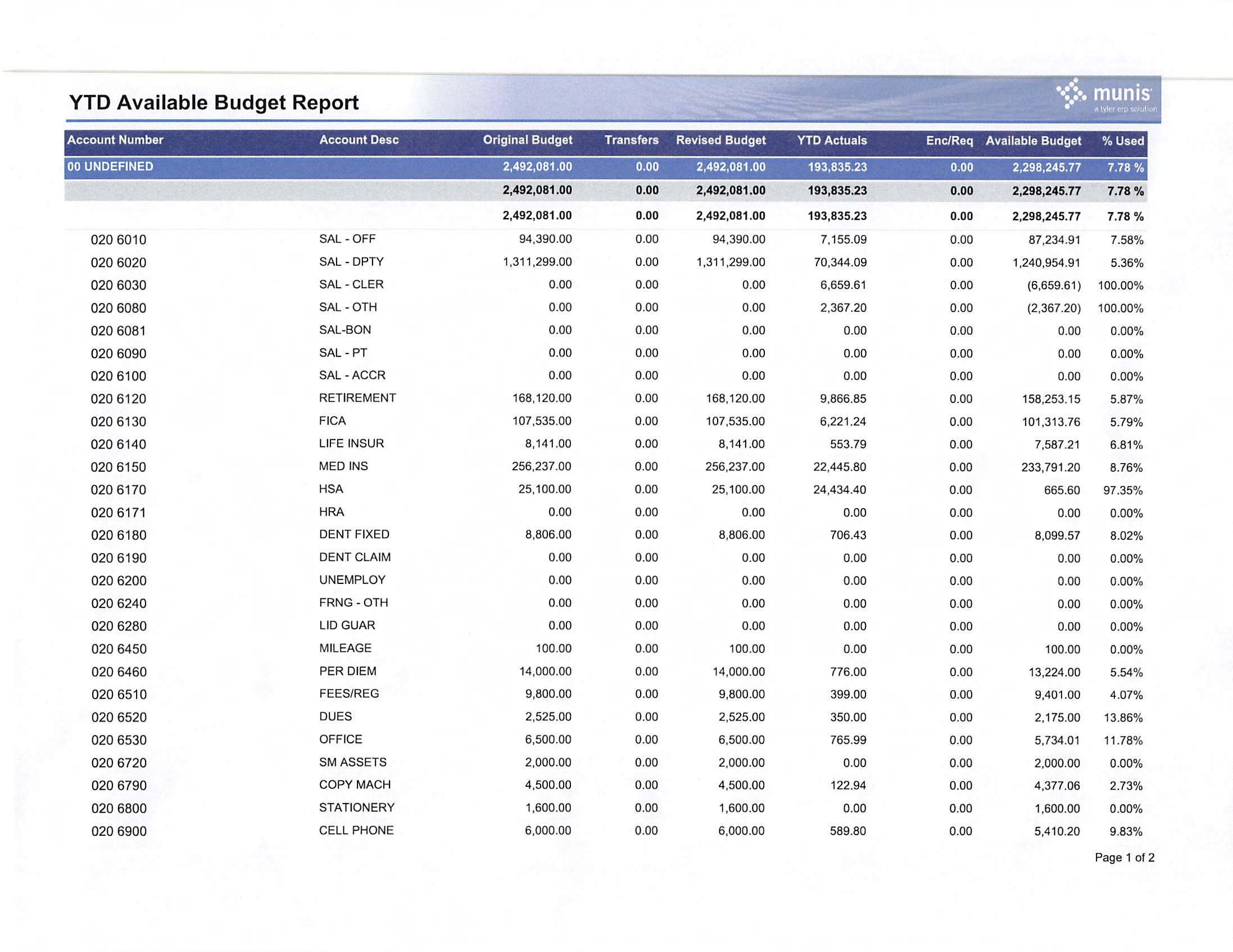Viewport: 1233px width, 952px height.
Task: Click percent used 13.86%
Action: (x=1123, y=718)
